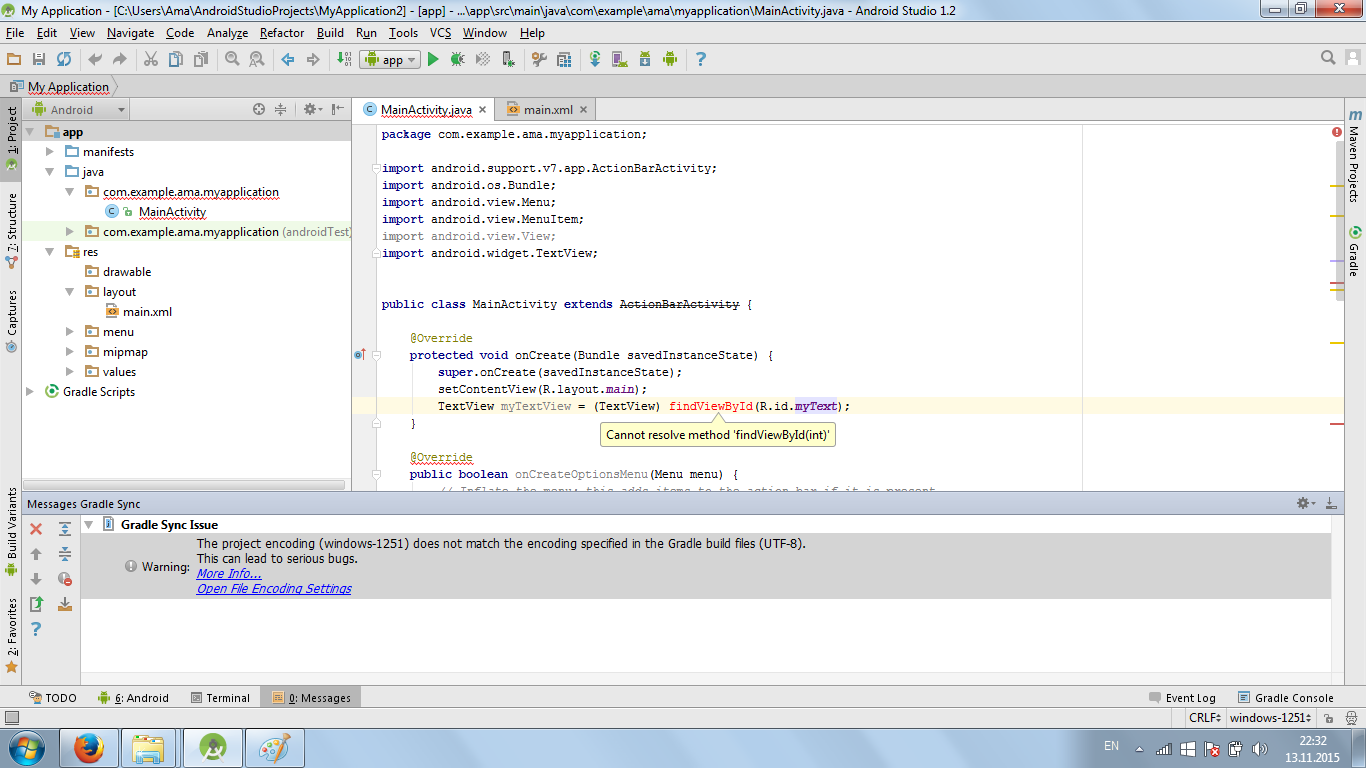Open the VCS menu
The height and width of the screenshot is (768, 1366).
(440, 33)
